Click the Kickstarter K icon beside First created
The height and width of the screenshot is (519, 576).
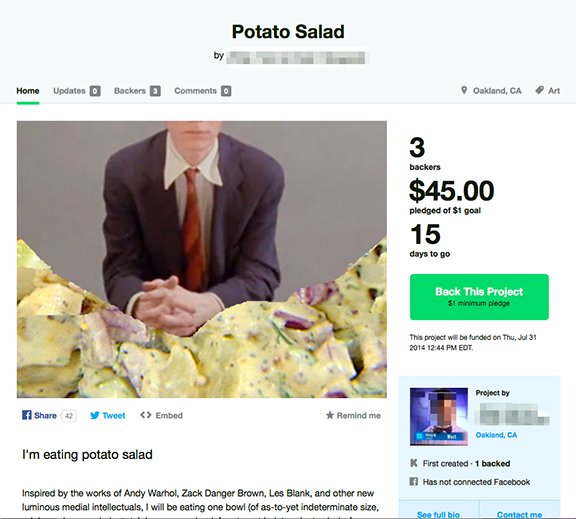tap(414, 463)
